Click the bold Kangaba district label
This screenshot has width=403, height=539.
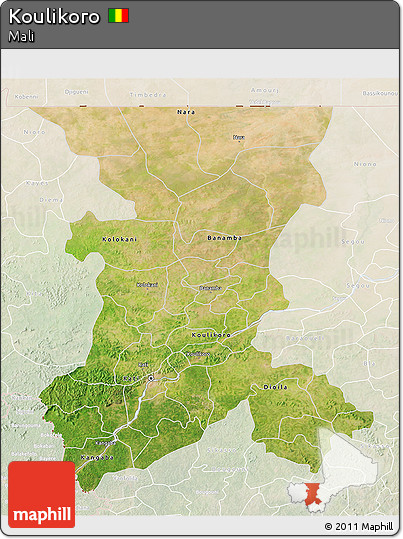[x=97, y=457]
